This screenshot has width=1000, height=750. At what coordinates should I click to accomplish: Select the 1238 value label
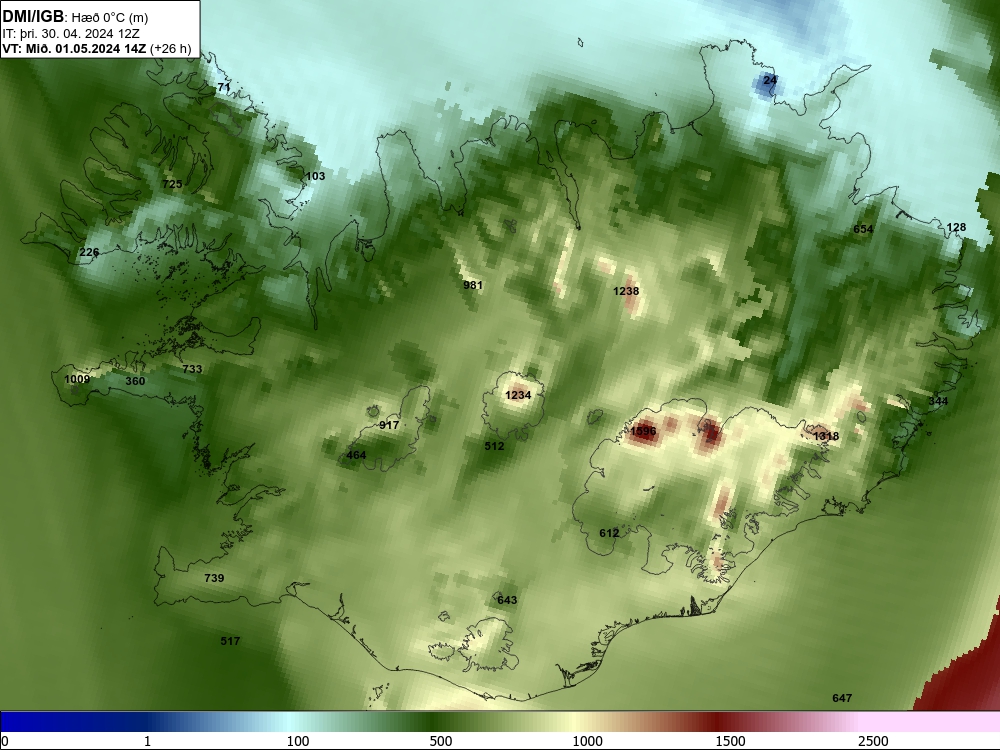pyautogui.click(x=626, y=291)
